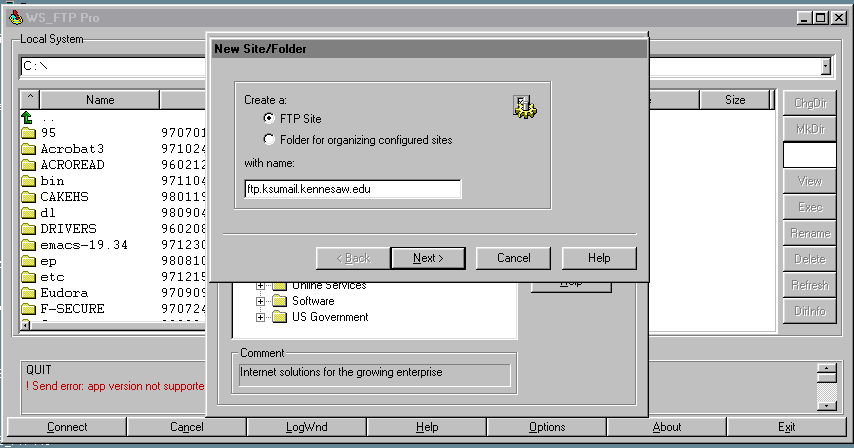This screenshot has width=854, height=448.
Task: Select the US Government folder icon
Action: (279, 317)
